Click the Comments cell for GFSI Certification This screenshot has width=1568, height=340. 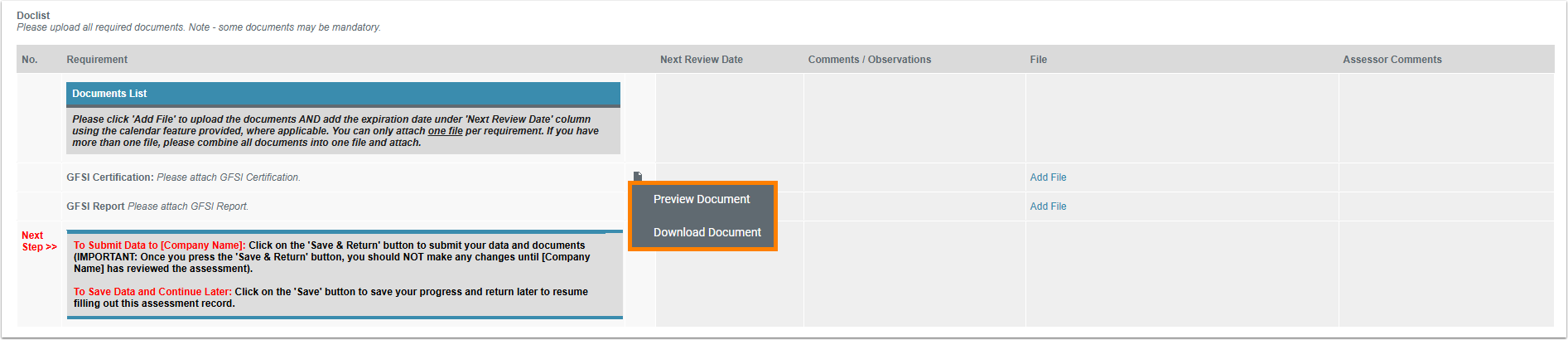pos(914,177)
